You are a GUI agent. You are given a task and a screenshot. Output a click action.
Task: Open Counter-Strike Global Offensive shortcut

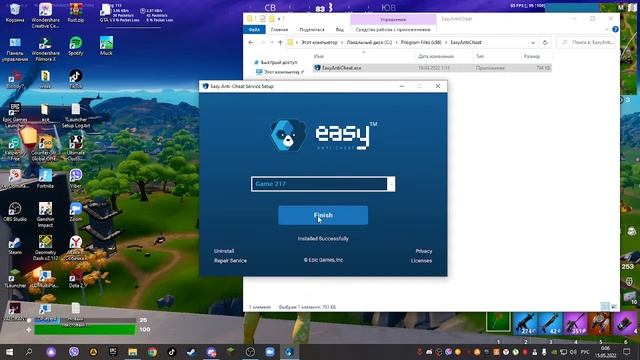44,148
